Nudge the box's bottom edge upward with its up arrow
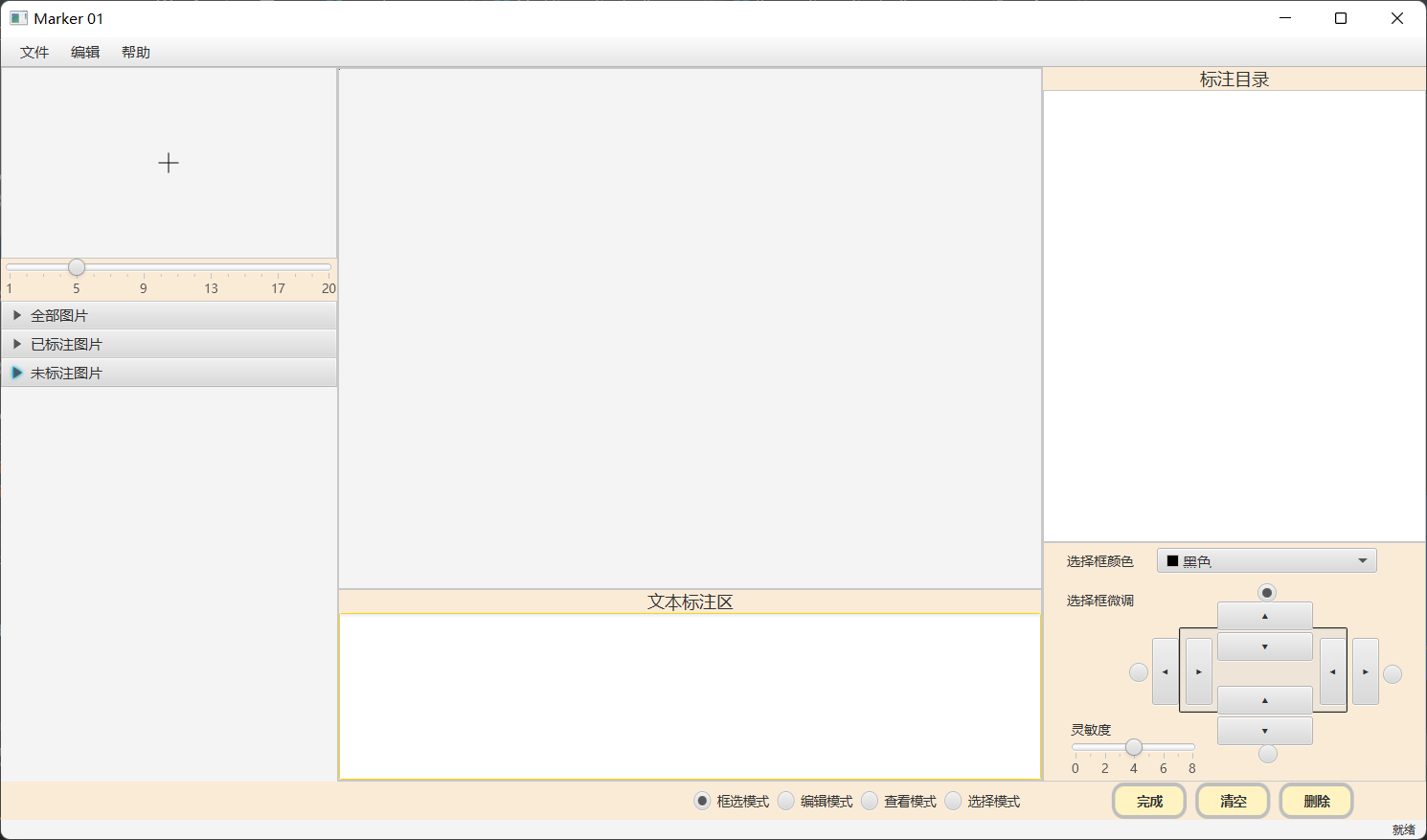 1264,700
